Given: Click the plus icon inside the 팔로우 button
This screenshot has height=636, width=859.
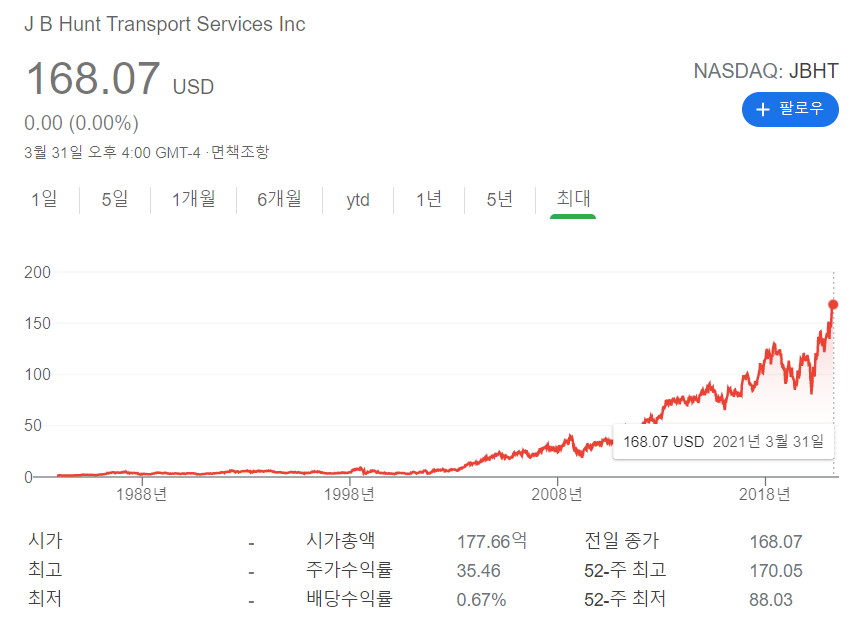Looking at the screenshot, I should point(763,110).
